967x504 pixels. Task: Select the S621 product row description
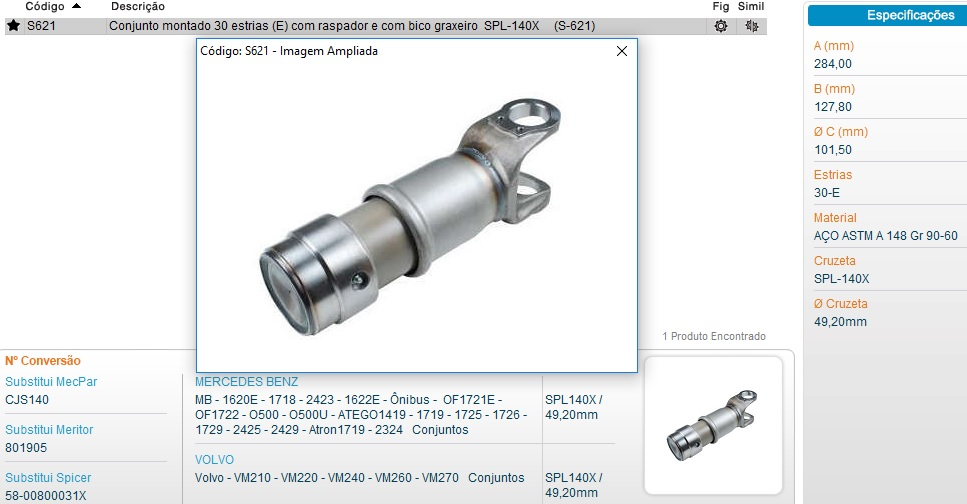point(350,26)
